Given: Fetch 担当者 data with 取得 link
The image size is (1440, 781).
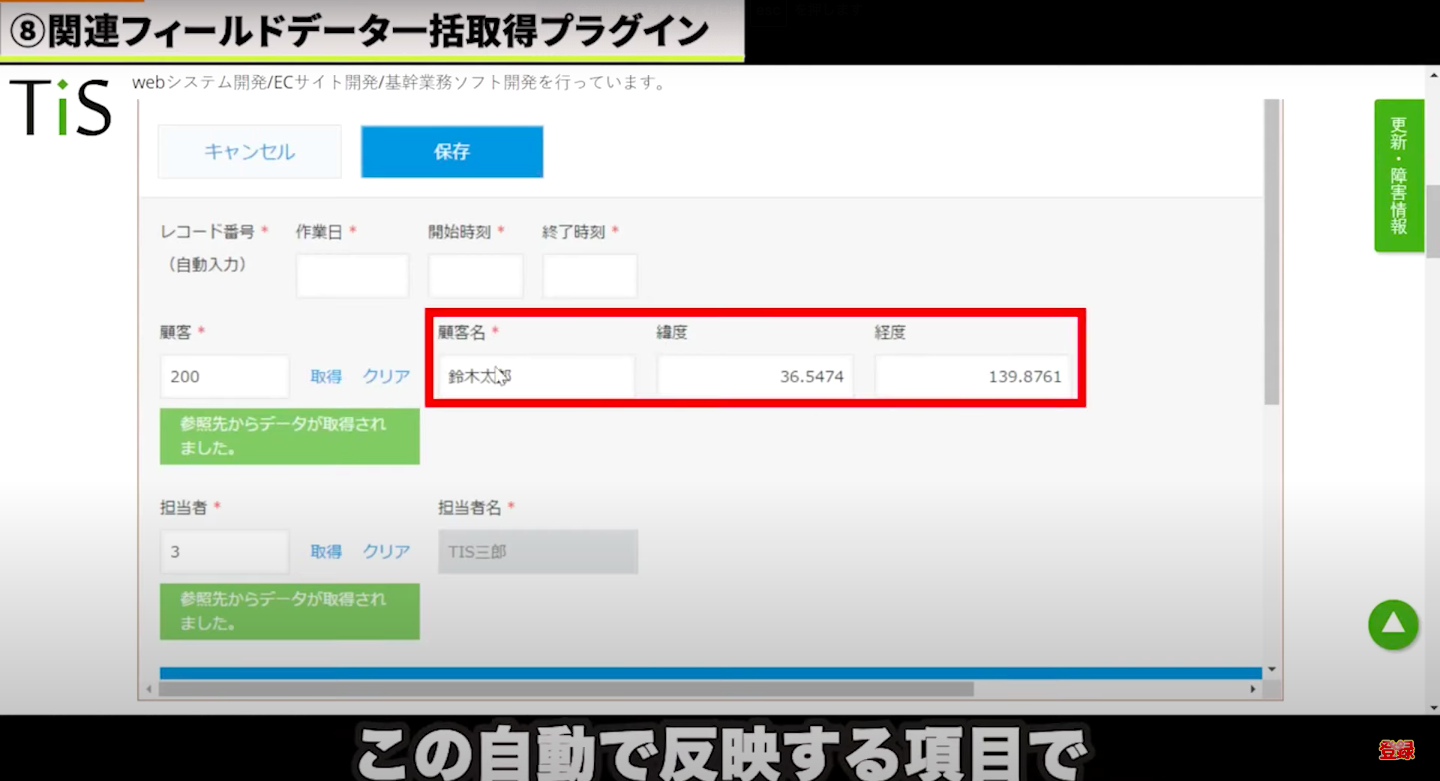Looking at the screenshot, I should coord(326,552).
